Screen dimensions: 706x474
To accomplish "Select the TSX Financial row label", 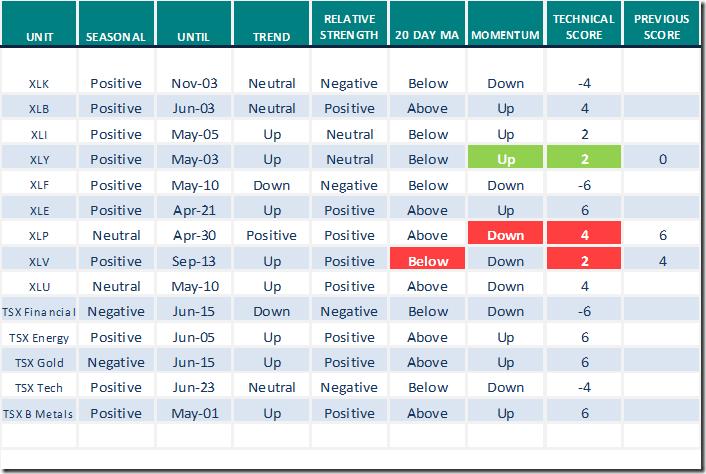I will [39, 312].
